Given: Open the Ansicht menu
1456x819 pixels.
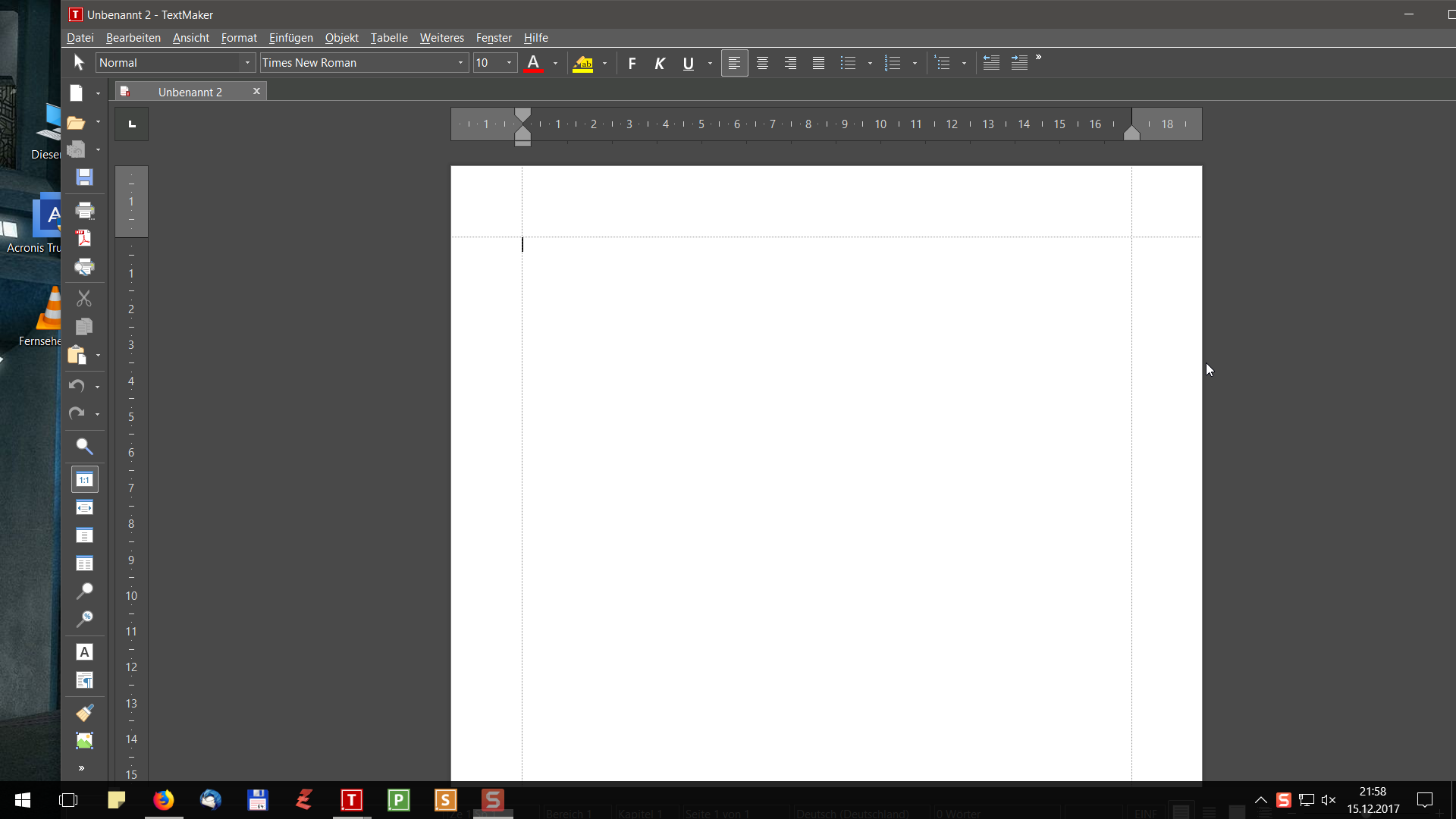Looking at the screenshot, I should click(191, 38).
